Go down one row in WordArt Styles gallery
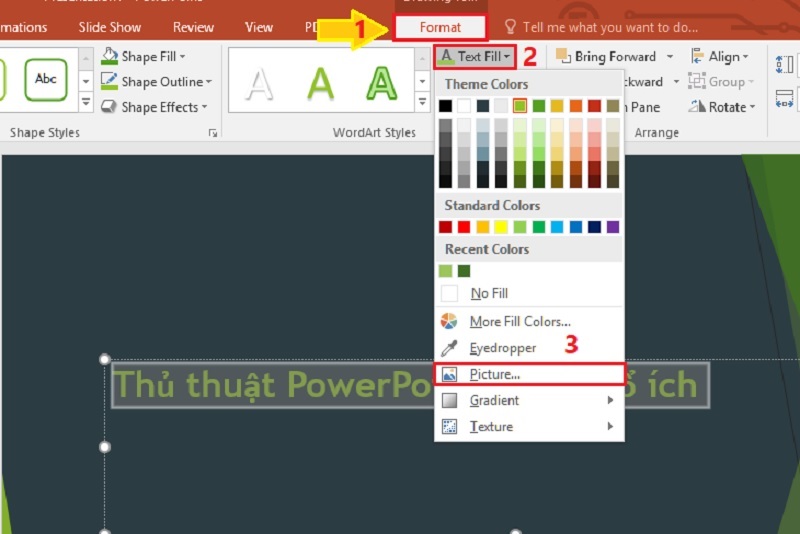This screenshot has width=800, height=534. pos(422,81)
